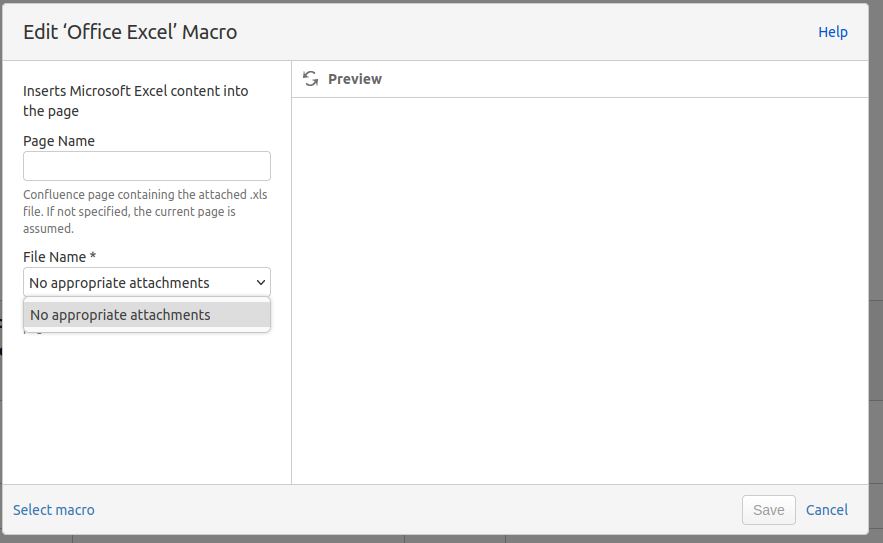Expand the File Name dropdown

pos(147,282)
